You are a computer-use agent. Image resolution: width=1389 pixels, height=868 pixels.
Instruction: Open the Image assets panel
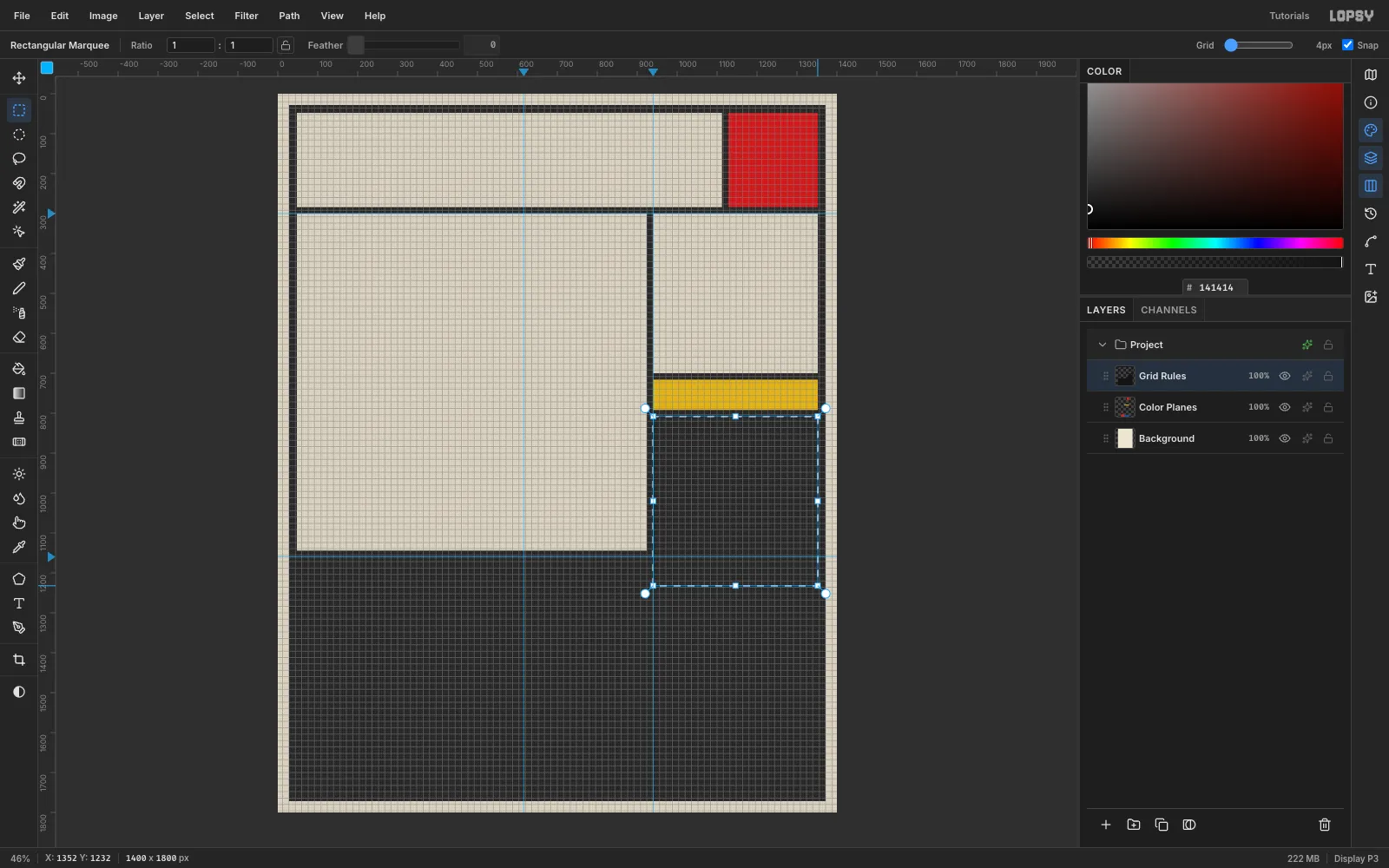1371,297
